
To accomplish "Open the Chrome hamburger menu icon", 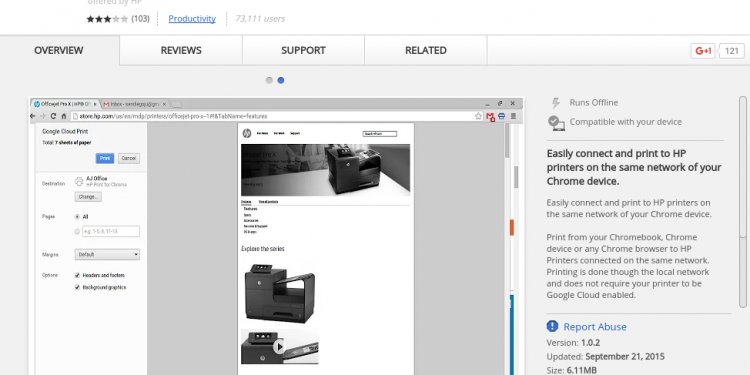I will click(513, 116).
